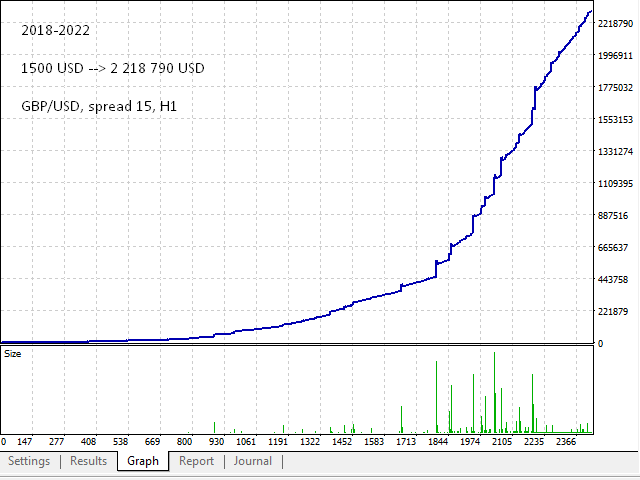Click the peak of the blue balance curve
Image resolution: width=640 pixels, height=480 pixels.
pyautogui.click(x=590, y=12)
